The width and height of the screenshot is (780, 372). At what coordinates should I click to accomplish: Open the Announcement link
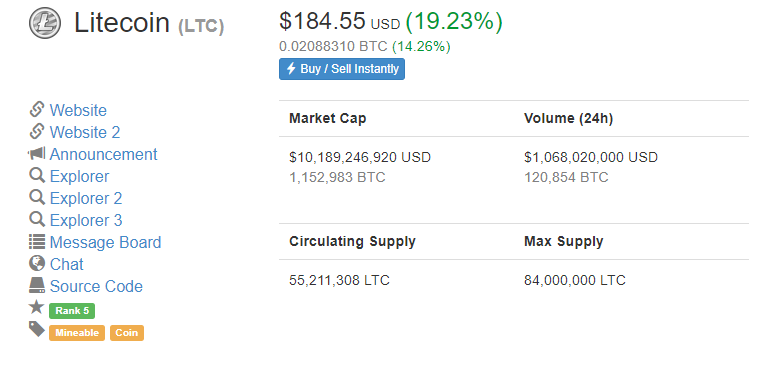103,154
